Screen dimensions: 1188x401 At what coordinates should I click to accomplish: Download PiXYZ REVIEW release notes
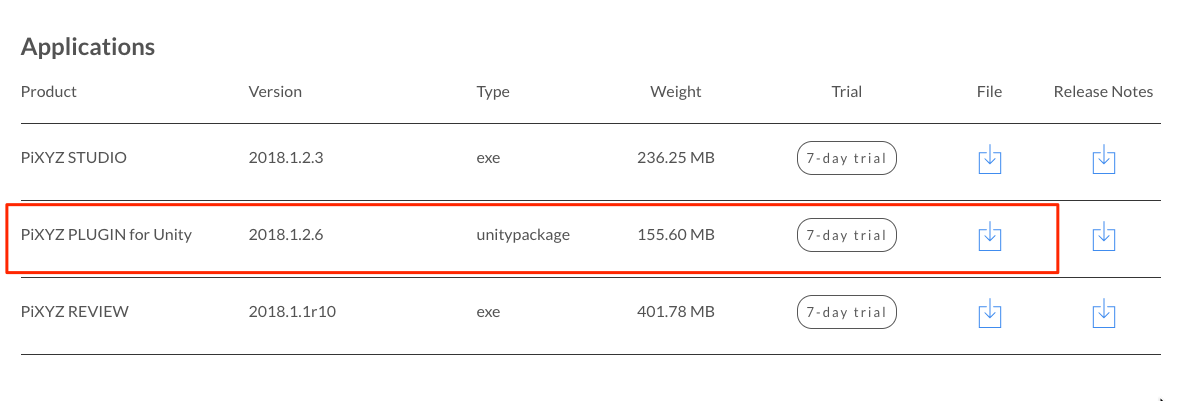1103,312
